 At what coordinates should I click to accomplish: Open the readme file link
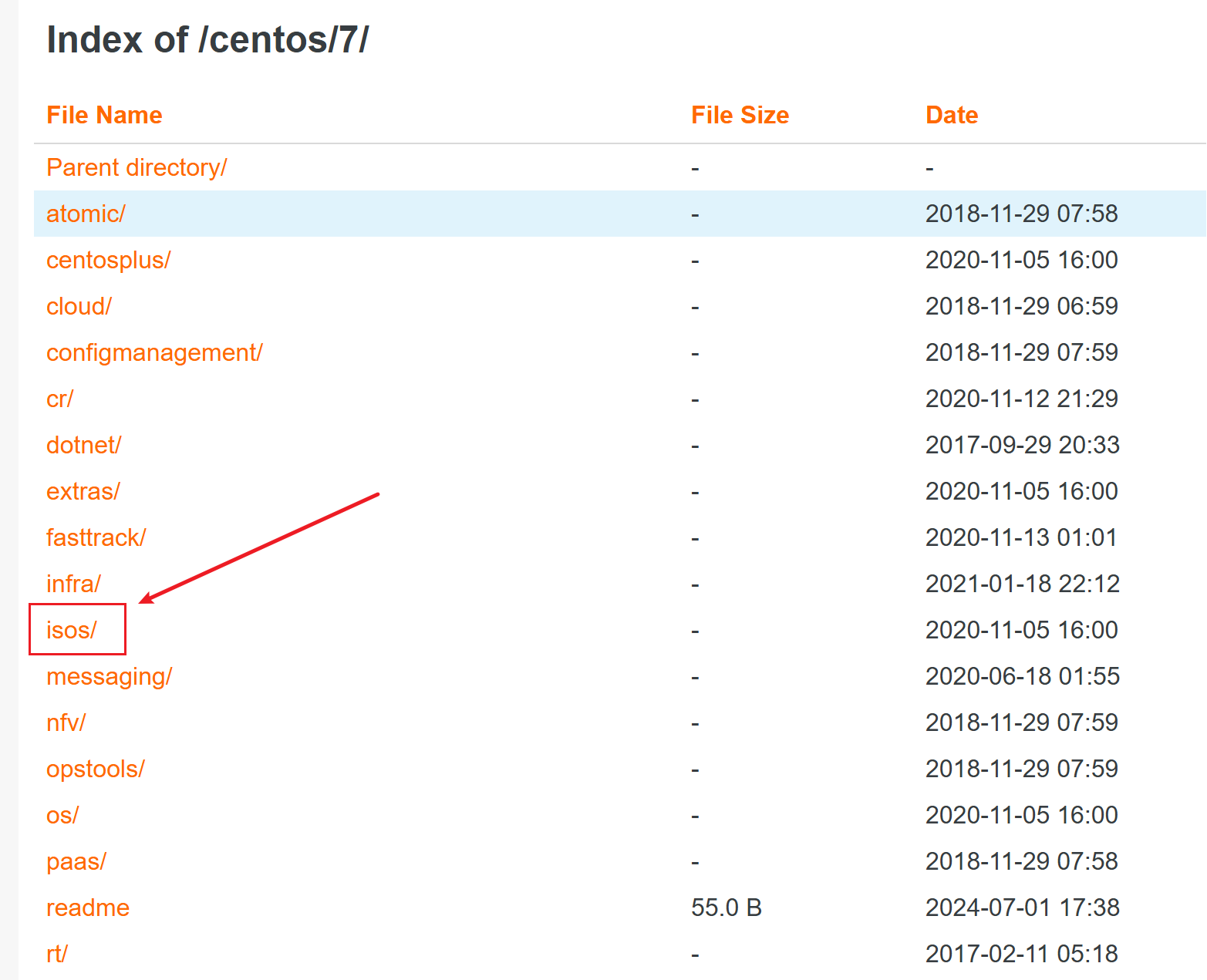tap(88, 908)
